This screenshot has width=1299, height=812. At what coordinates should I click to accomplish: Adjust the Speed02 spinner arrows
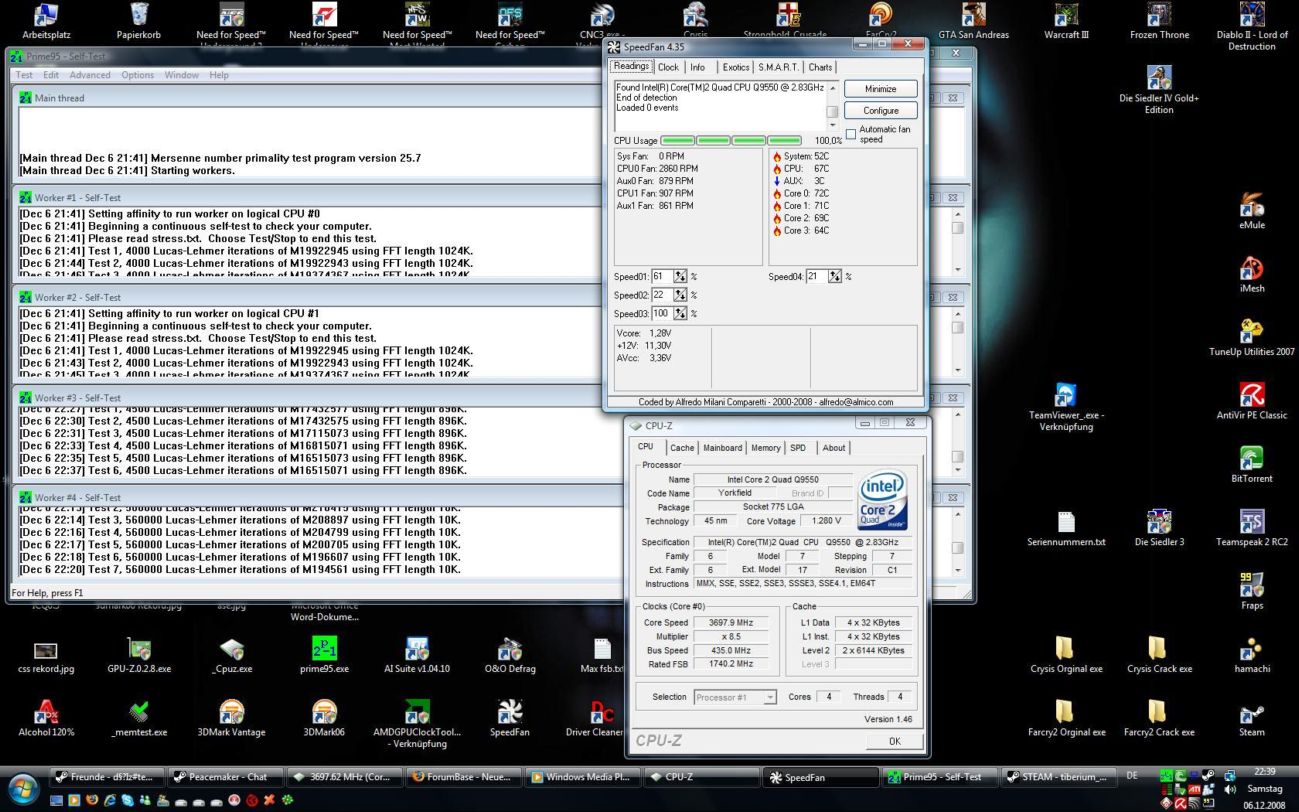[x=681, y=295]
